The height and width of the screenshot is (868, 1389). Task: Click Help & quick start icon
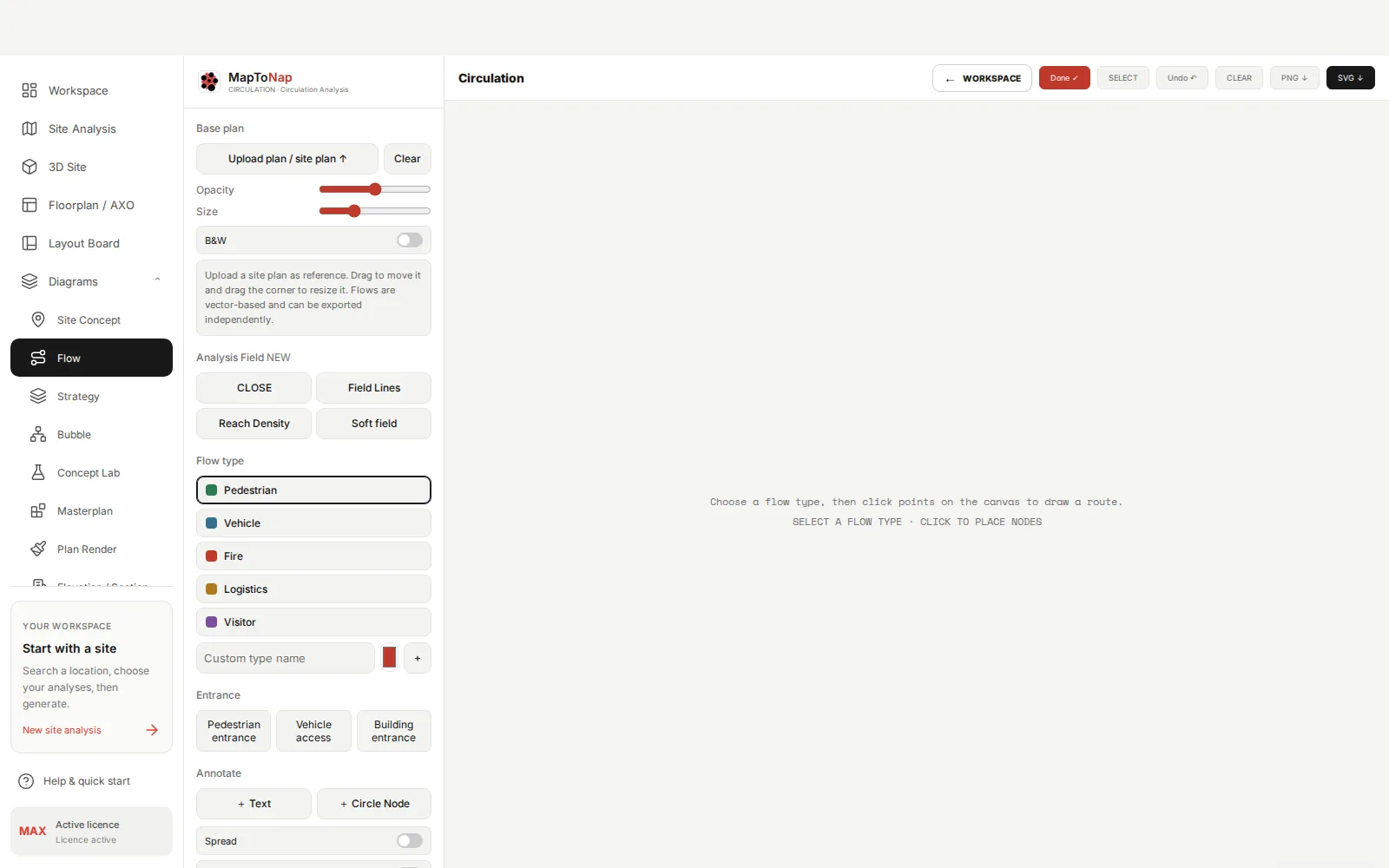26,781
